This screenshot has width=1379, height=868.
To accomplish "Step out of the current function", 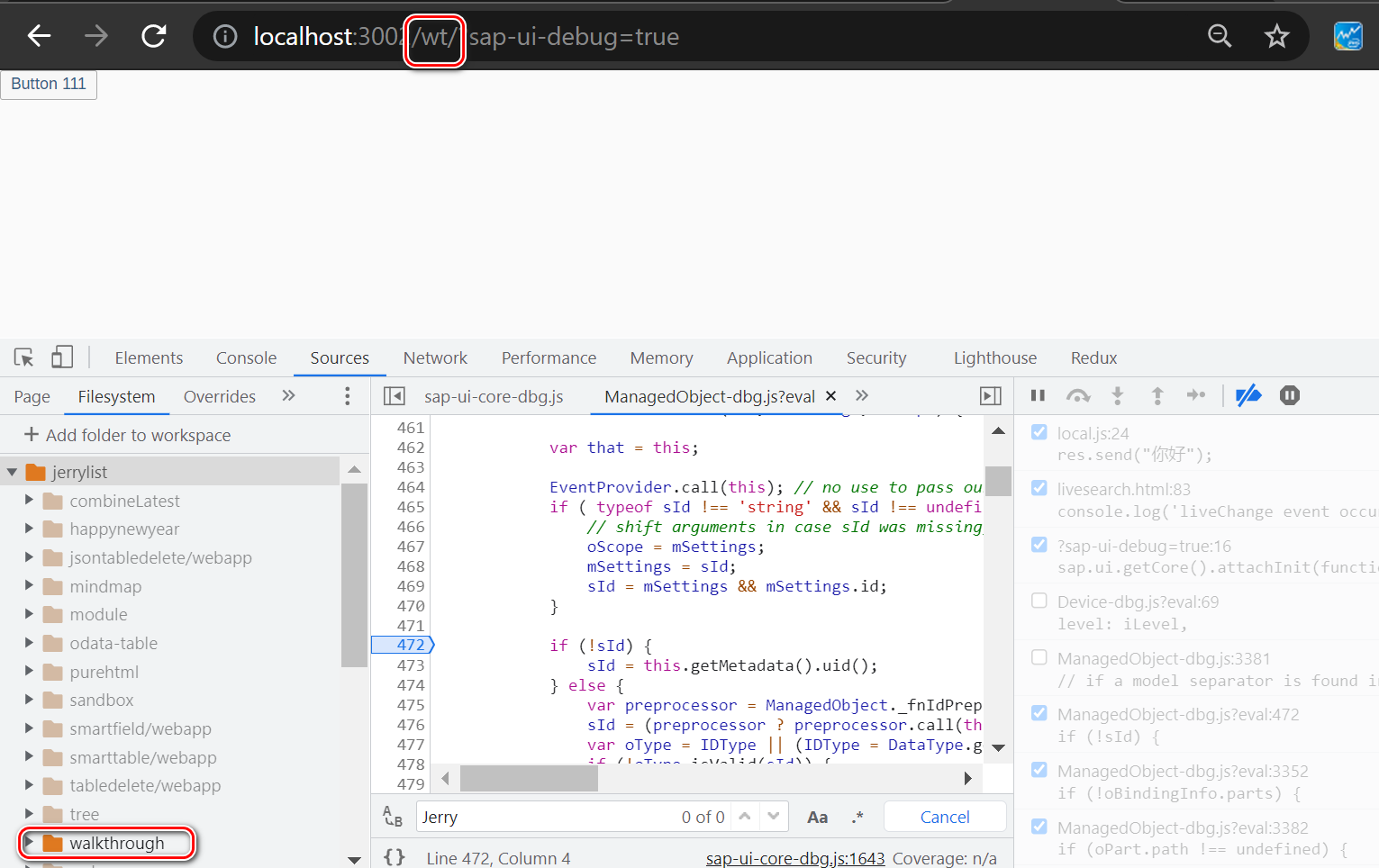I will (1157, 395).
